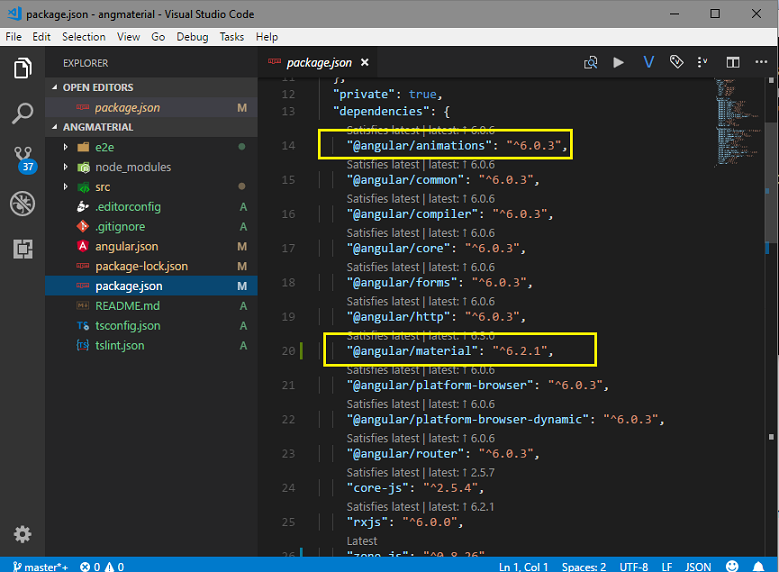Open the View menu
The image size is (779, 572).
129,37
